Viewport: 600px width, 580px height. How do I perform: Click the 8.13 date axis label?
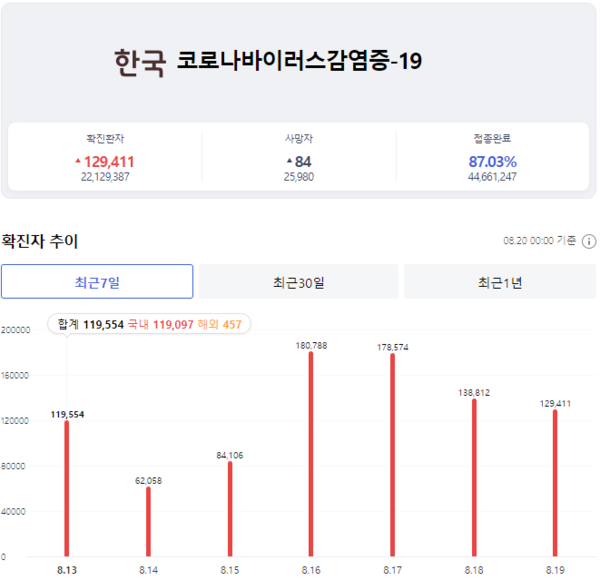click(67, 570)
